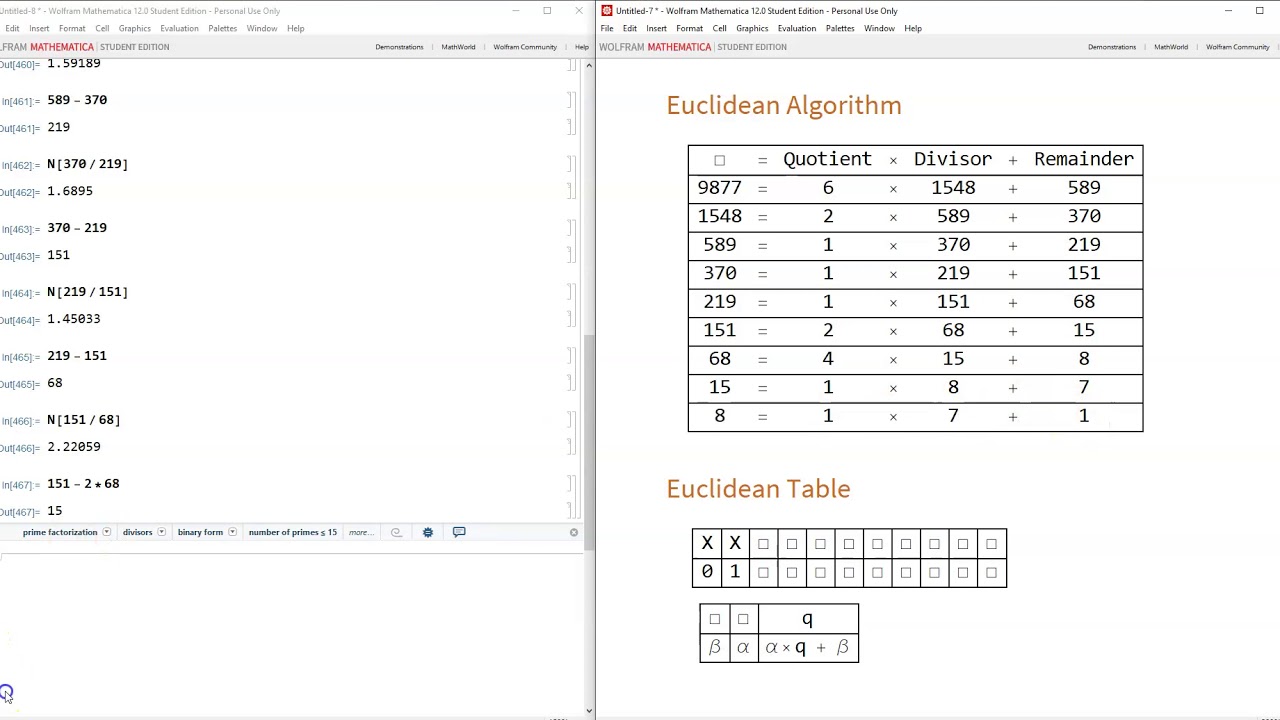Minimize the right Mathematica window
This screenshot has height=720, width=1280.
pos(1228,11)
